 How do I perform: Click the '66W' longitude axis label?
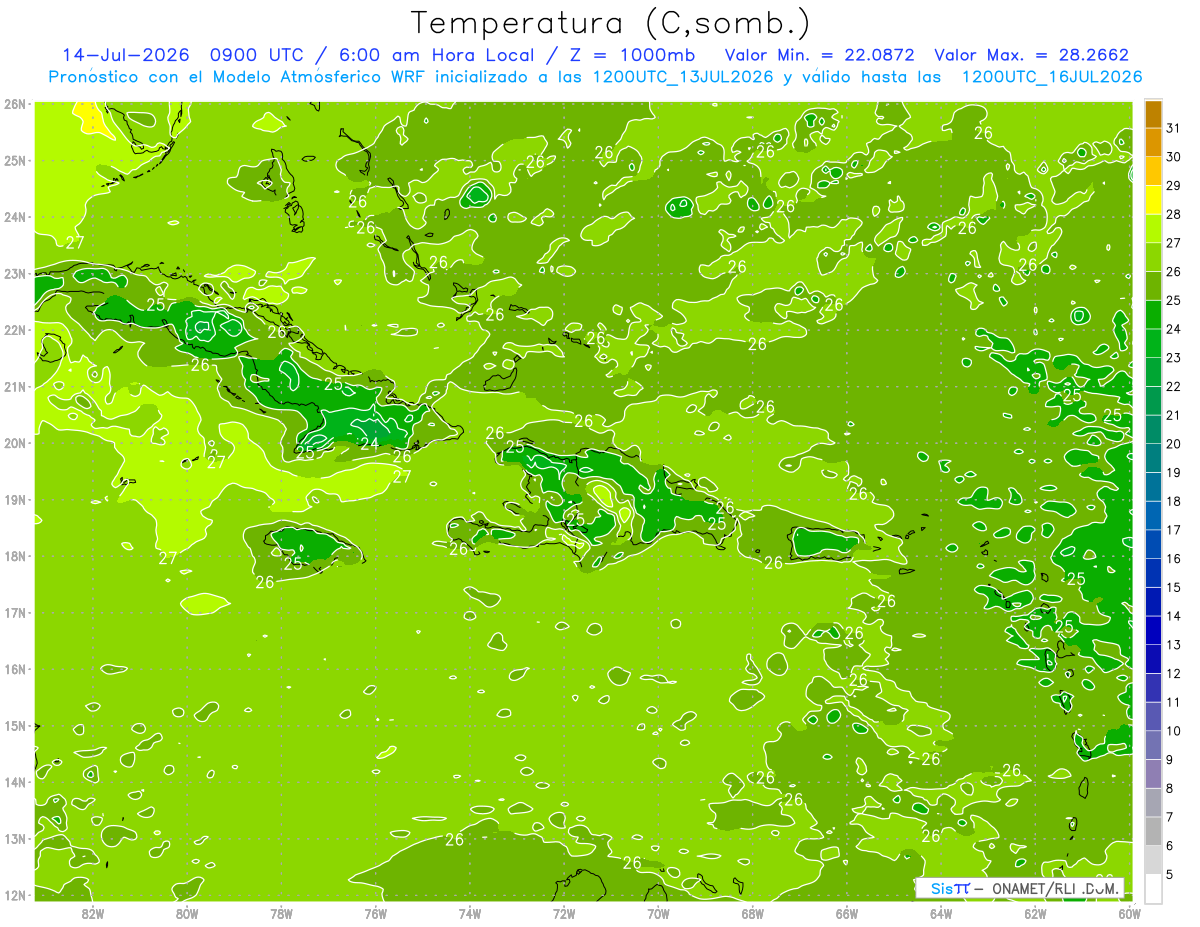(x=847, y=912)
